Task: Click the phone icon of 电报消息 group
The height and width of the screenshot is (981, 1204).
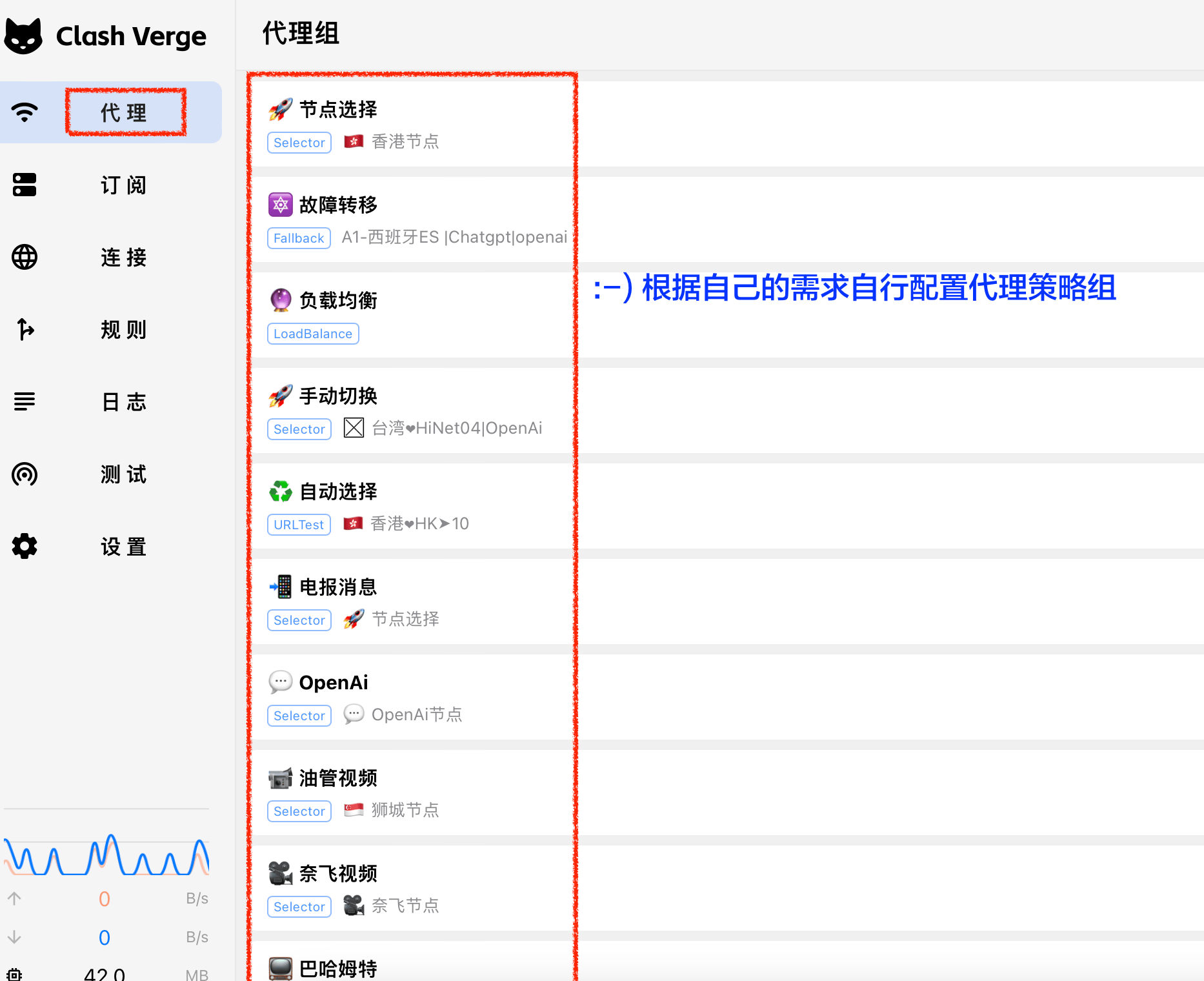Action: point(281,587)
